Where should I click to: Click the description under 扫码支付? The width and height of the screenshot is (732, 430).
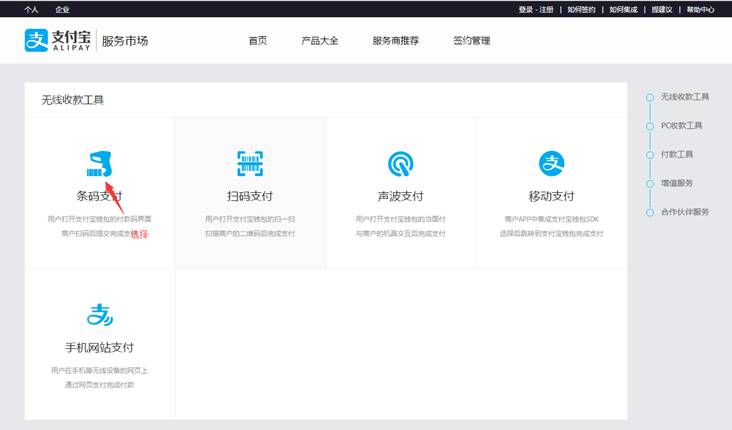250,226
